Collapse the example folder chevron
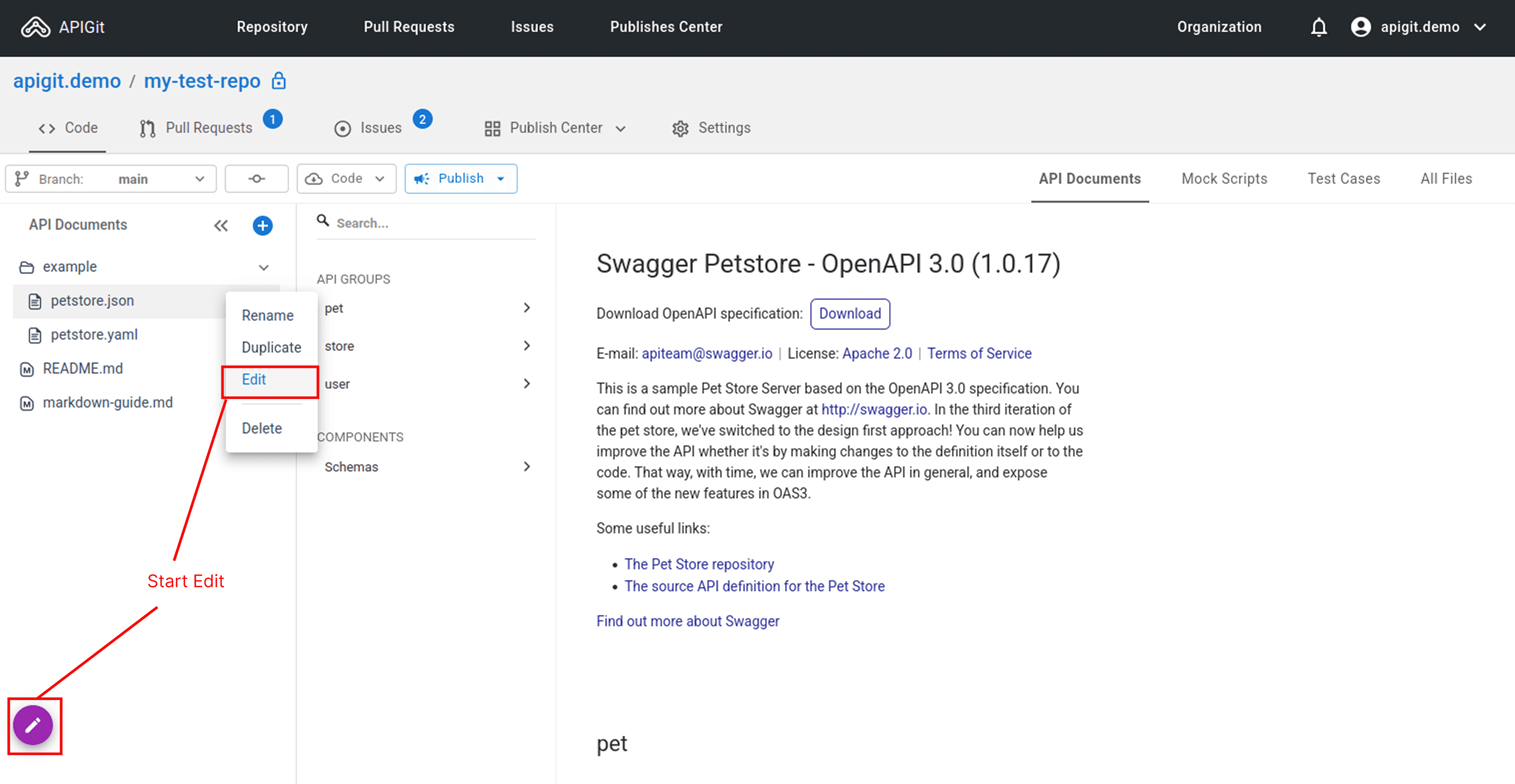This screenshot has width=1515, height=784. [x=264, y=267]
